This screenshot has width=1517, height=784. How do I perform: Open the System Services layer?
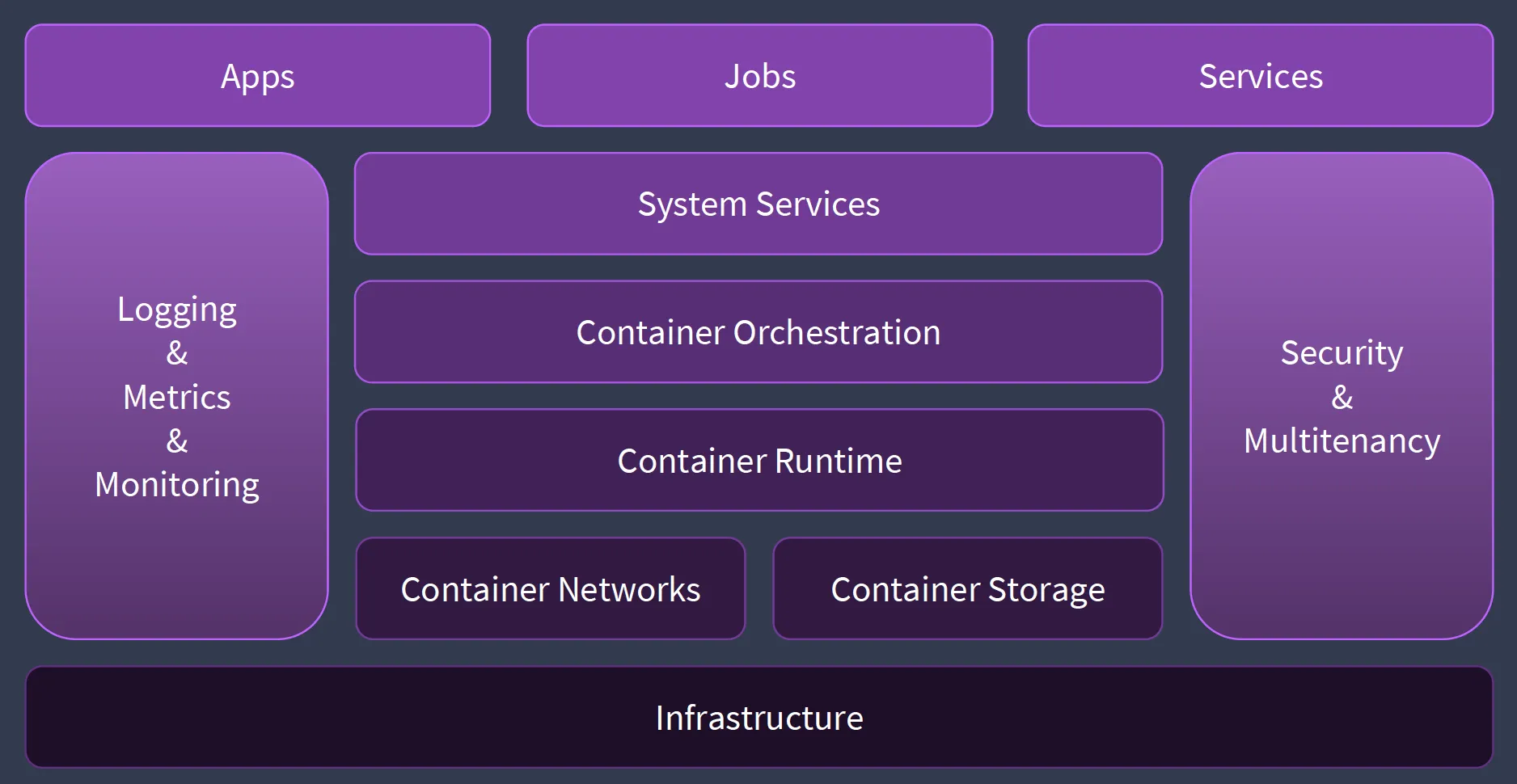click(758, 204)
